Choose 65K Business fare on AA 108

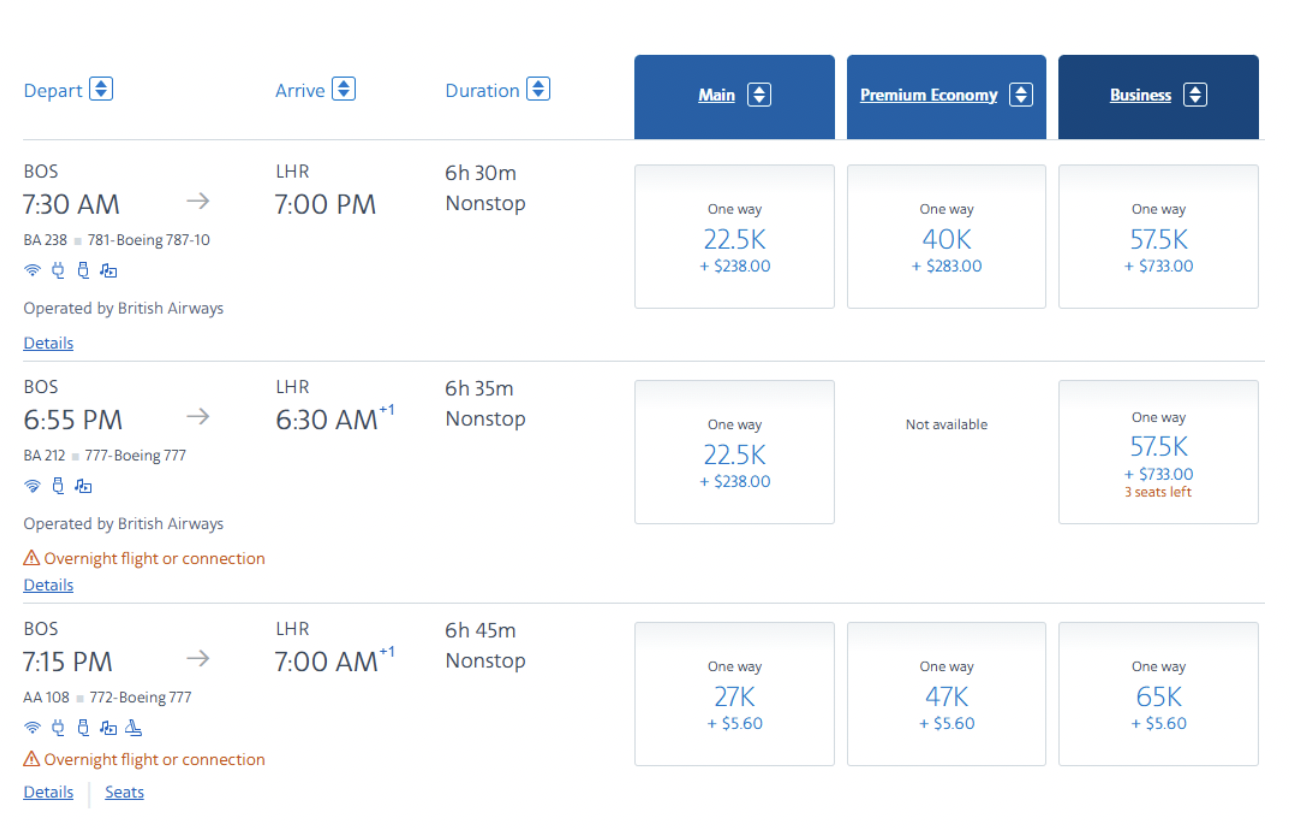point(1158,695)
